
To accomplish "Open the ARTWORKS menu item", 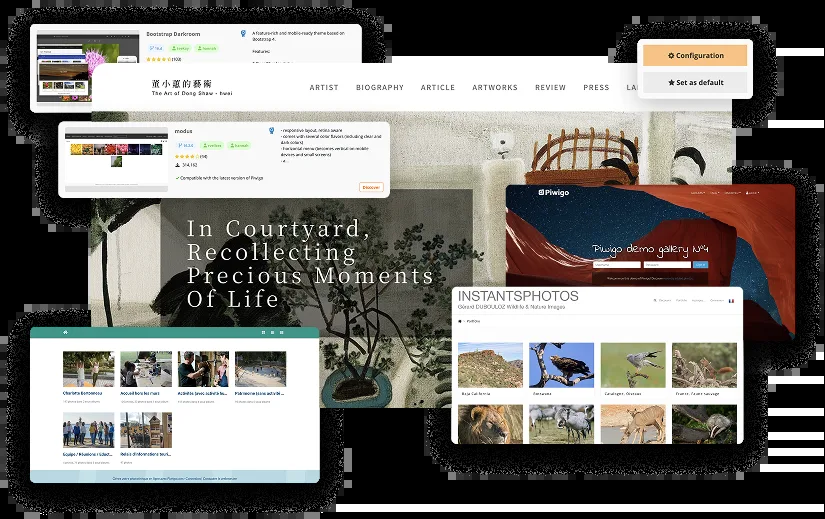I will coord(495,87).
